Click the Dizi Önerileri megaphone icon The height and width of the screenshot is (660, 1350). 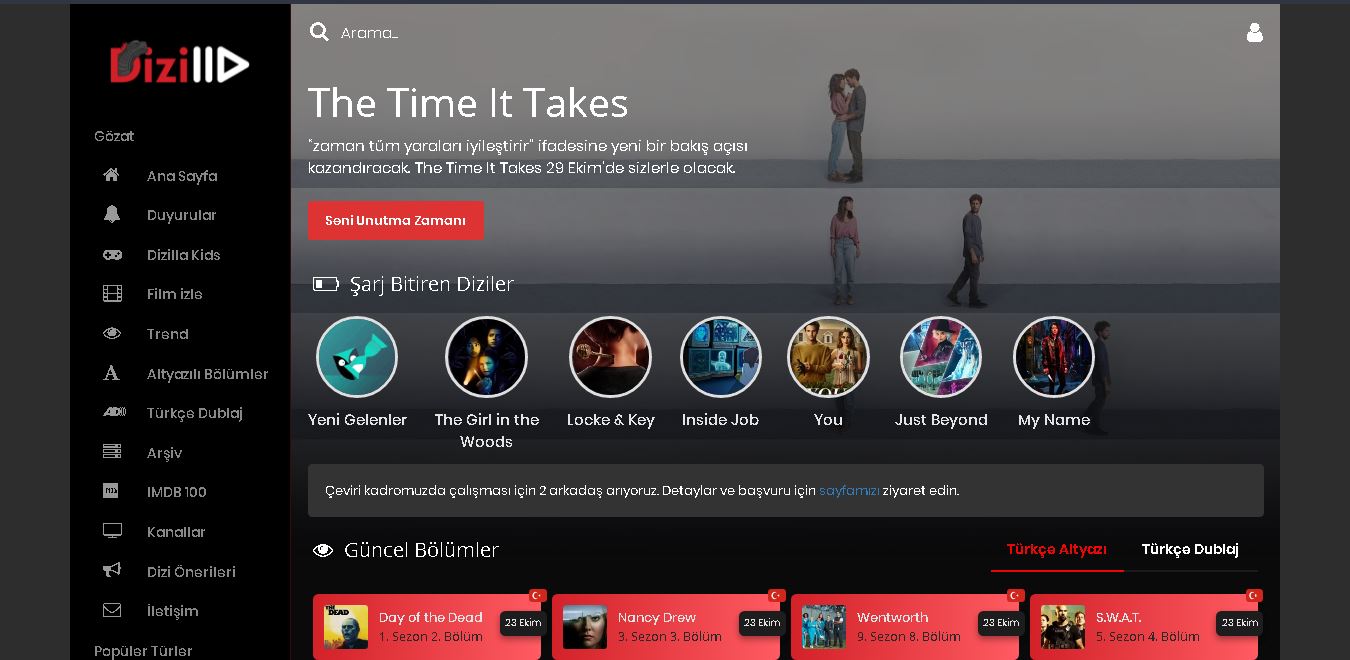point(112,571)
